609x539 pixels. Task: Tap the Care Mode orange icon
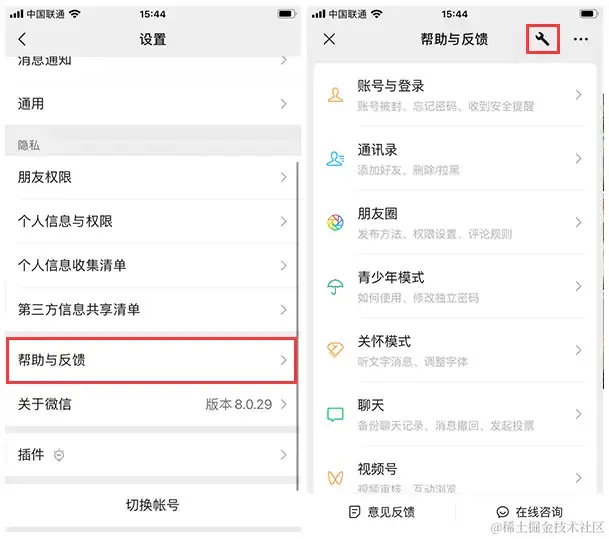point(335,349)
